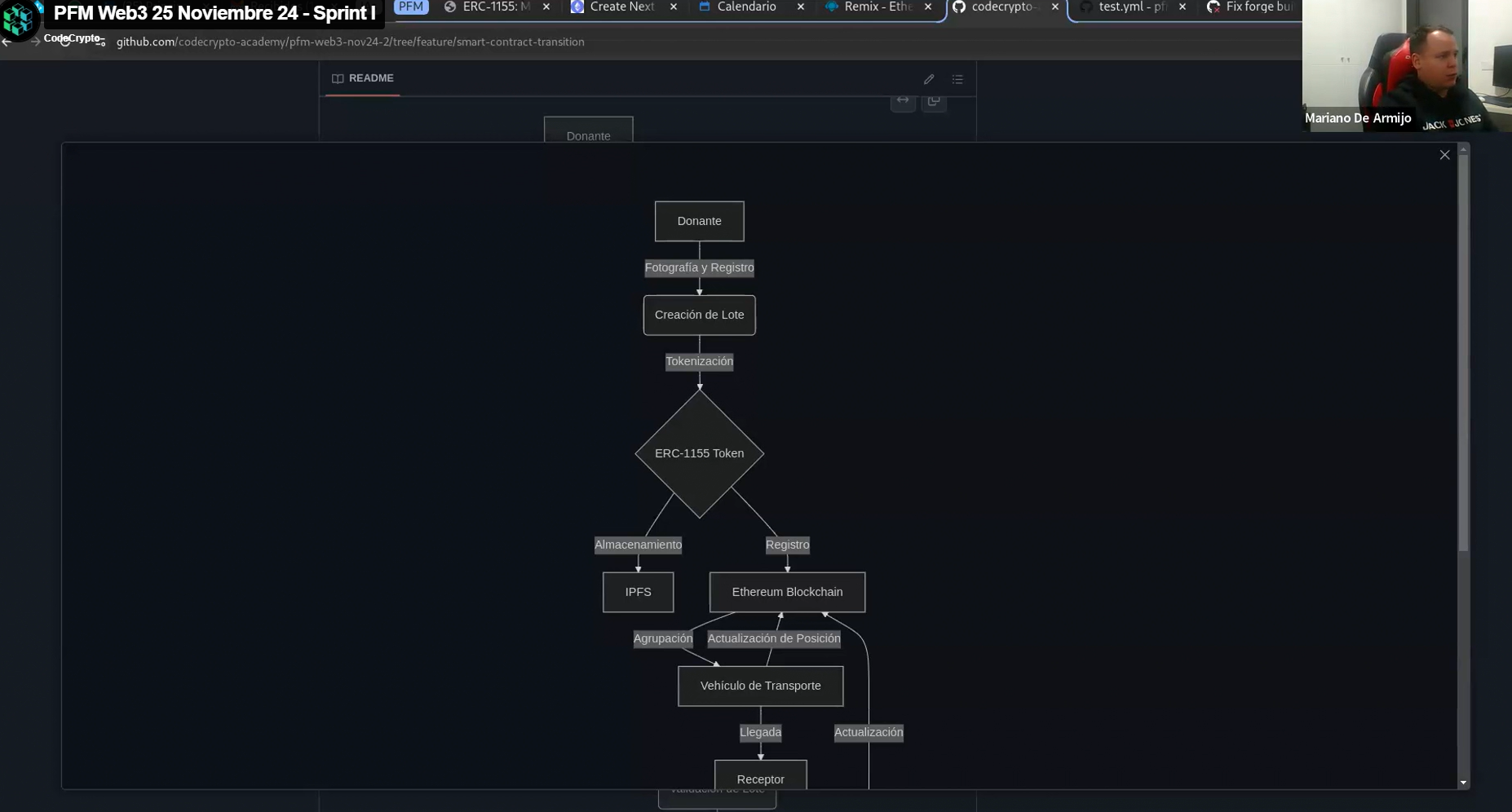The image size is (1512, 812).
Task: Click the GitHub favicon on codecrypto tab
Action: (959, 7)
